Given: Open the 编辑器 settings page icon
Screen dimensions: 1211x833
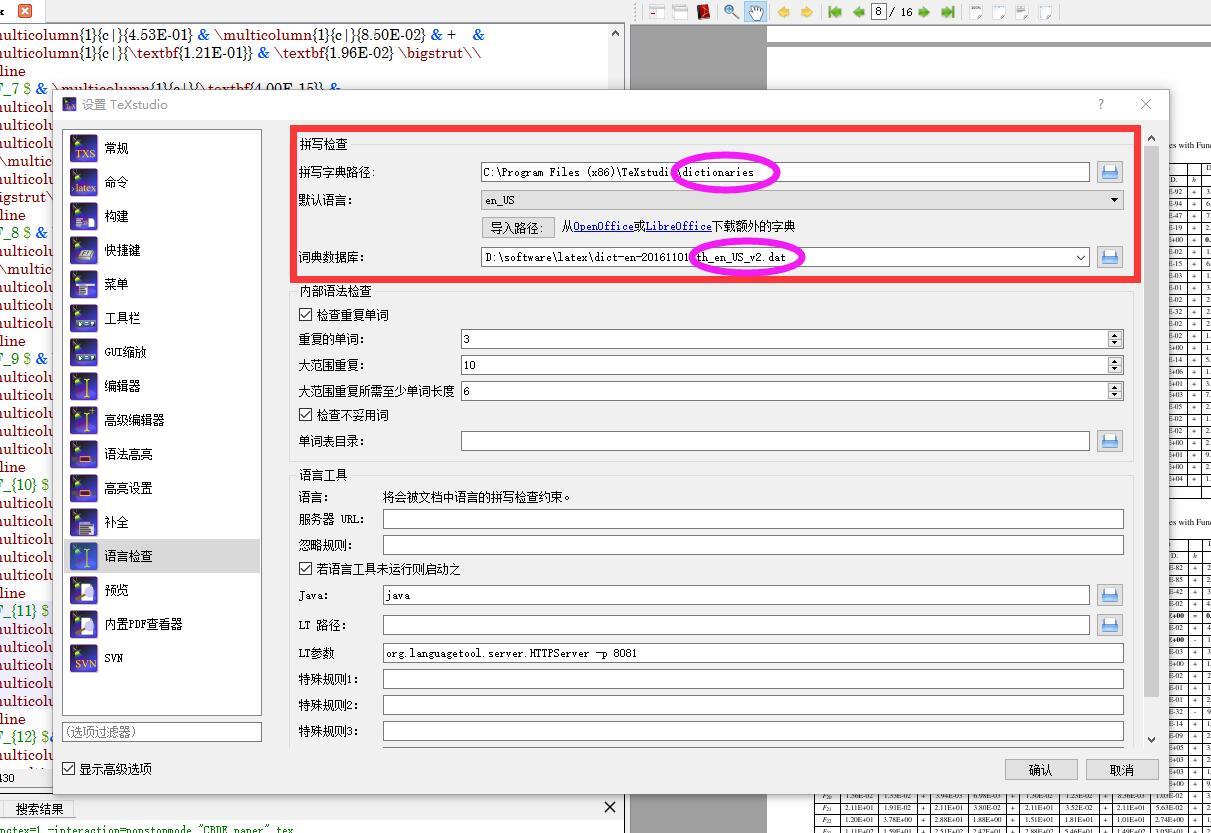Looking at the screenshot, I should tap(85, 386).
